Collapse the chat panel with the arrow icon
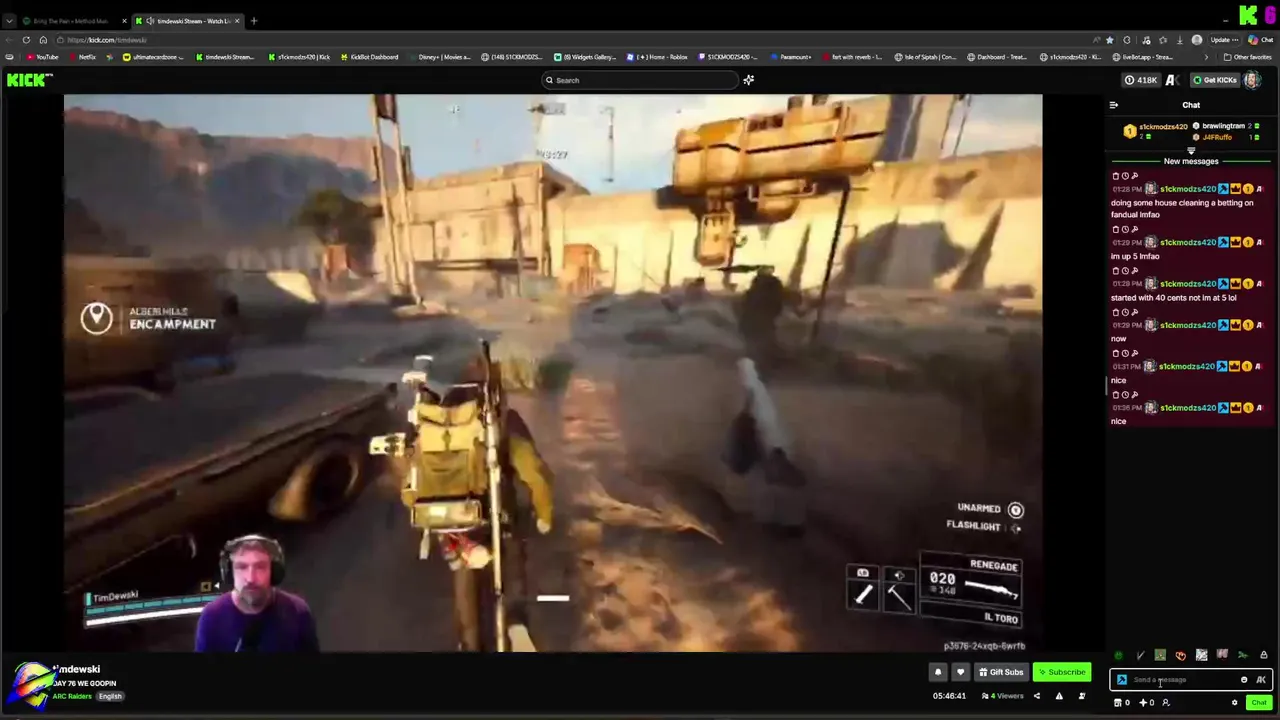Viewport: 1280px width, 720px height. pos(1114,105)
